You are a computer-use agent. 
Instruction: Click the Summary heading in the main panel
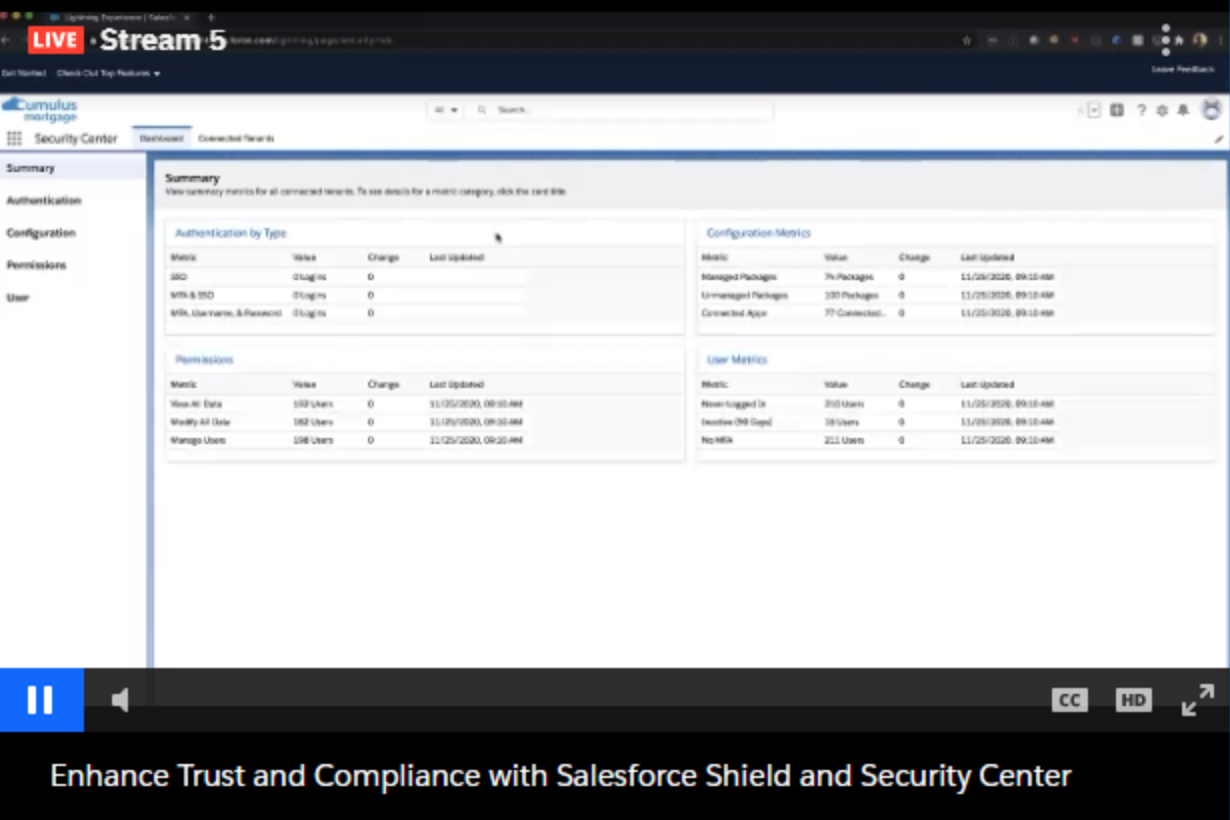(x=192, y=178)
